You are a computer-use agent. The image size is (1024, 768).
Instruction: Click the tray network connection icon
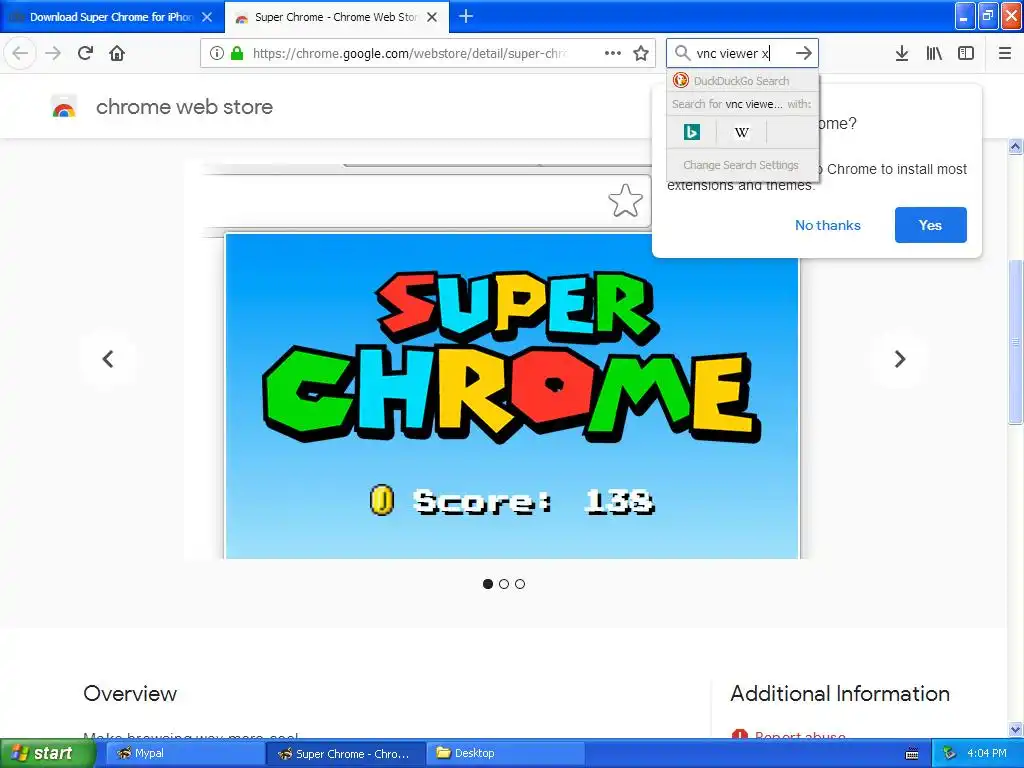coord(949,753)
